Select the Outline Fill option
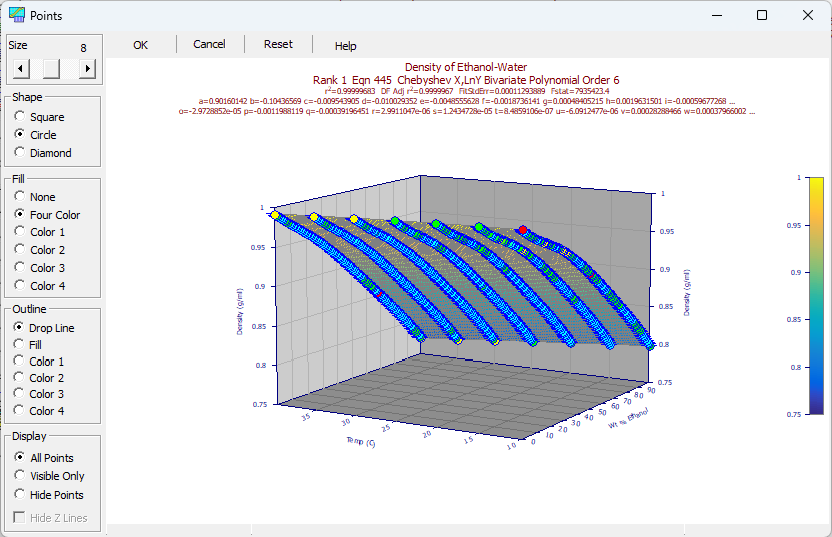 pyautogui.click(x=28, y=345)
